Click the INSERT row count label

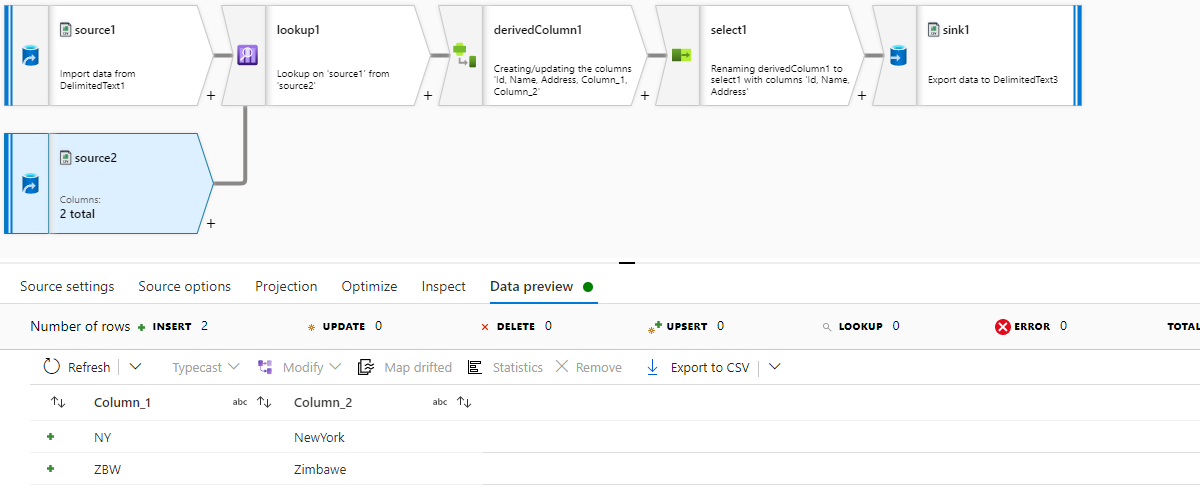pos(172,326)
